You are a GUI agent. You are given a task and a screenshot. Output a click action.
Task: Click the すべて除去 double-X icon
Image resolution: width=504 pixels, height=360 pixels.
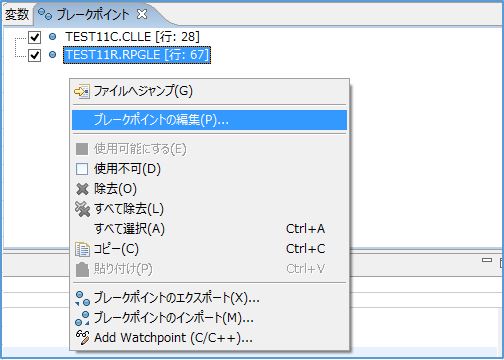tap(82, 209)
